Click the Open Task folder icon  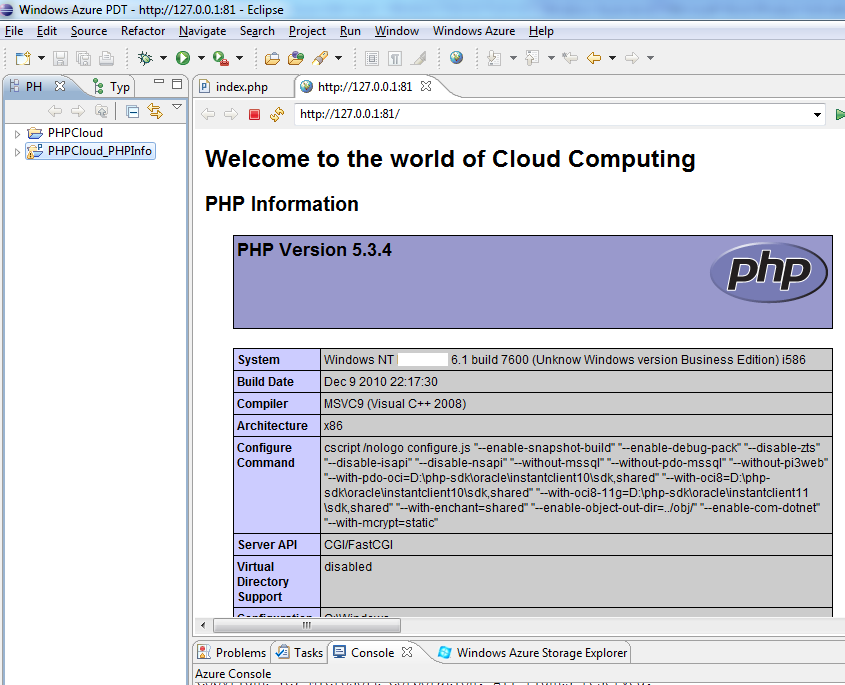coord(296,58)
